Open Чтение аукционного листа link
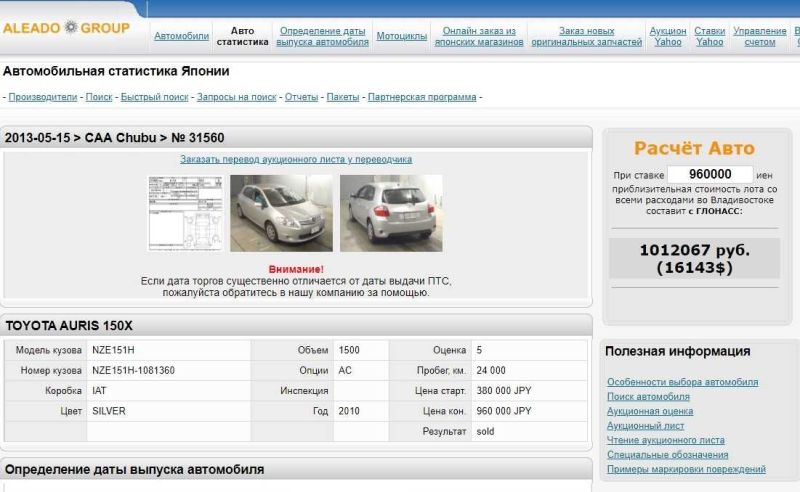 click(x=666, y=440)
